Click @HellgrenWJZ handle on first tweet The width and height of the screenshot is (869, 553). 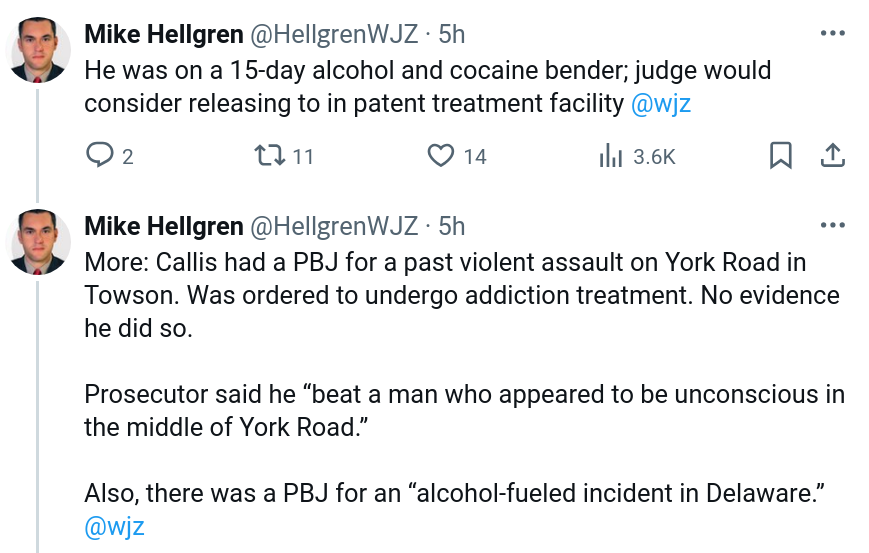pos(333,34)
